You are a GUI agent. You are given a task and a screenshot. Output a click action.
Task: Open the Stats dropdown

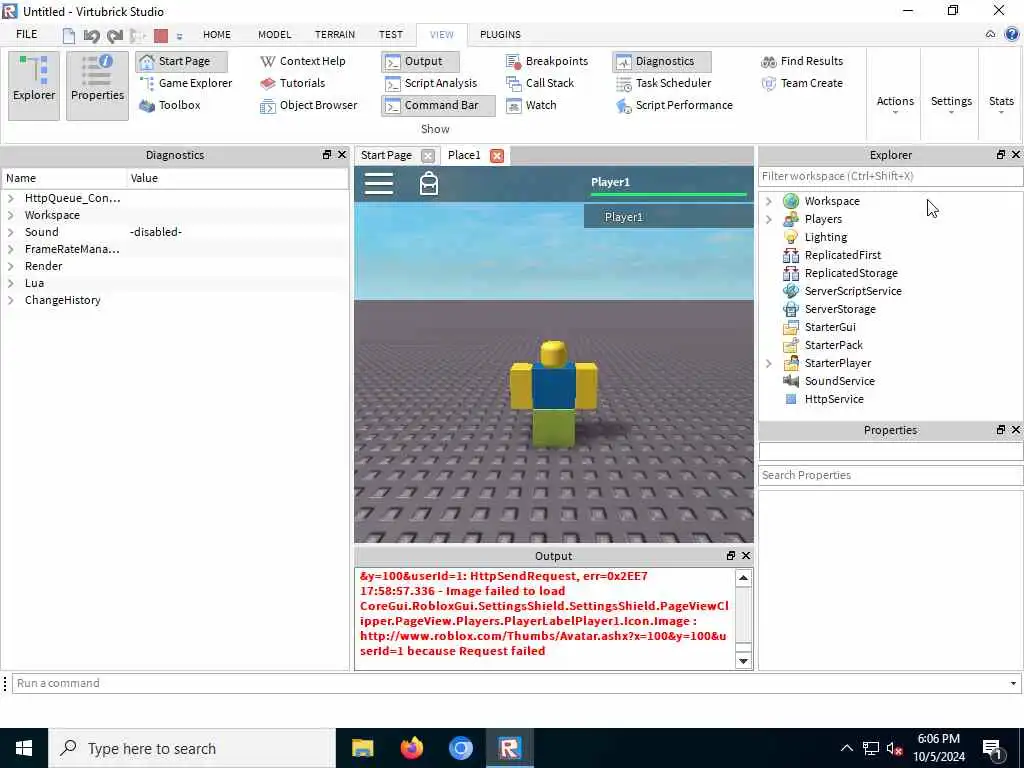[x=1000, y=104]
